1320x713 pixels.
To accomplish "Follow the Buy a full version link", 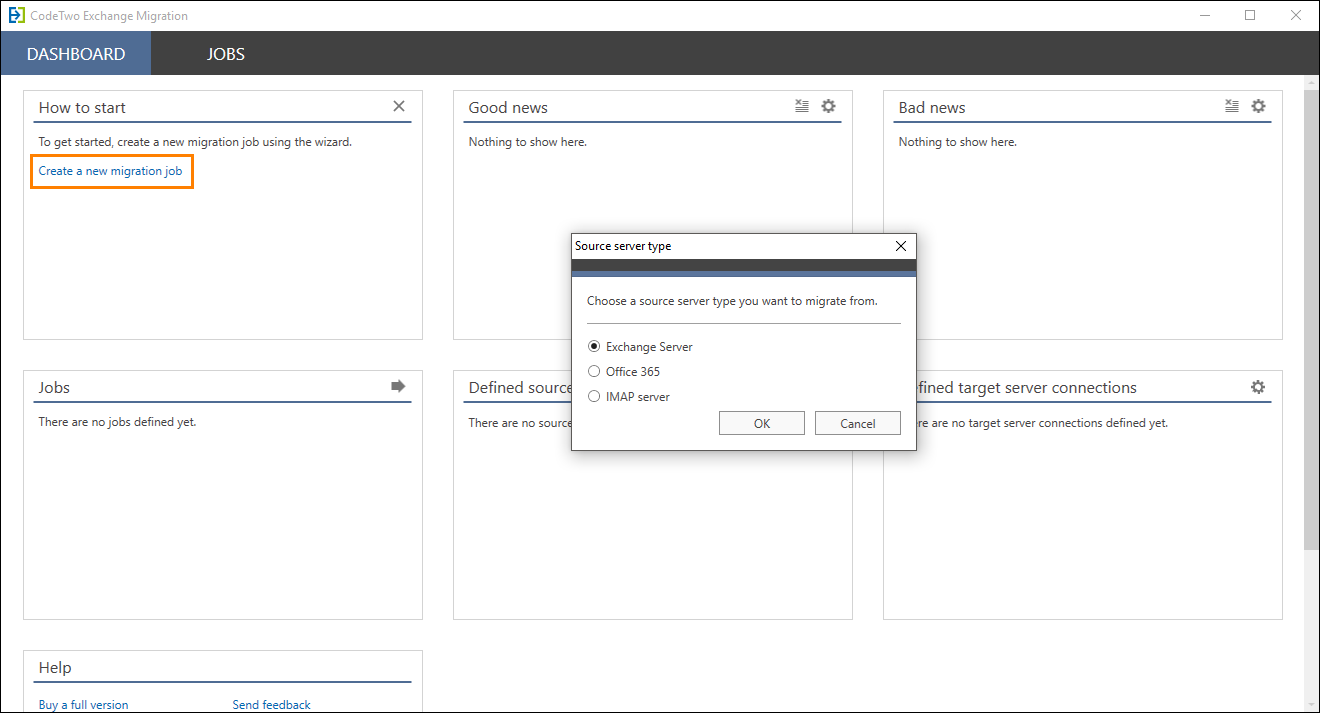I will [x=83, y=705].
